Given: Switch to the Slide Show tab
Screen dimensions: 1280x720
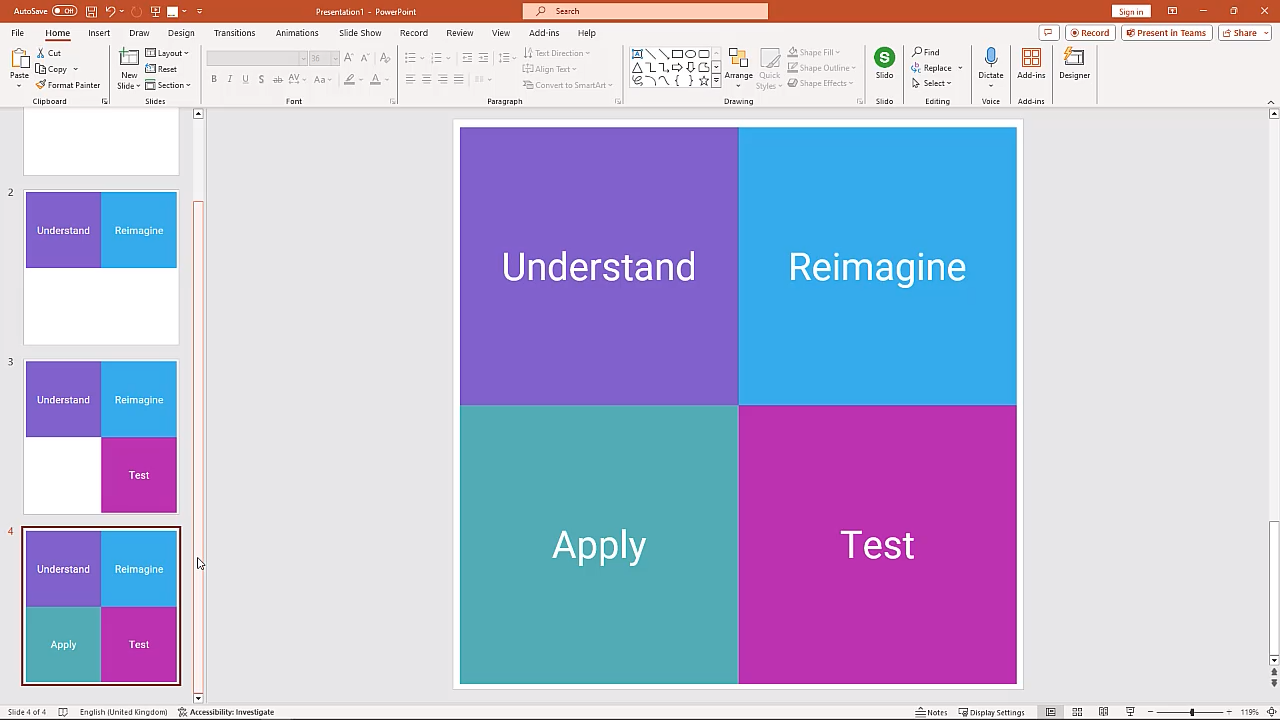Looking at the screenshot, I should pos(360,33).
